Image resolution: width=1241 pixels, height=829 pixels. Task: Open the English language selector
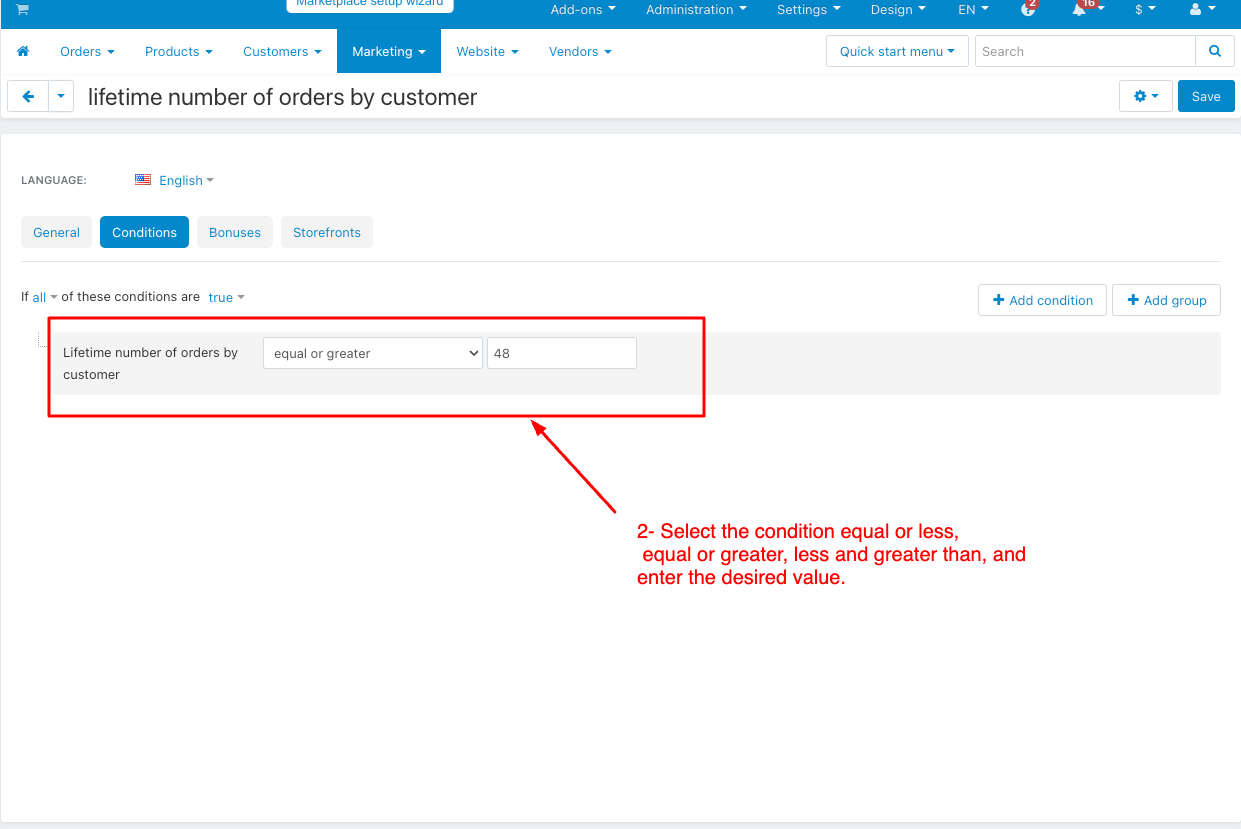(x=175, y=180)
